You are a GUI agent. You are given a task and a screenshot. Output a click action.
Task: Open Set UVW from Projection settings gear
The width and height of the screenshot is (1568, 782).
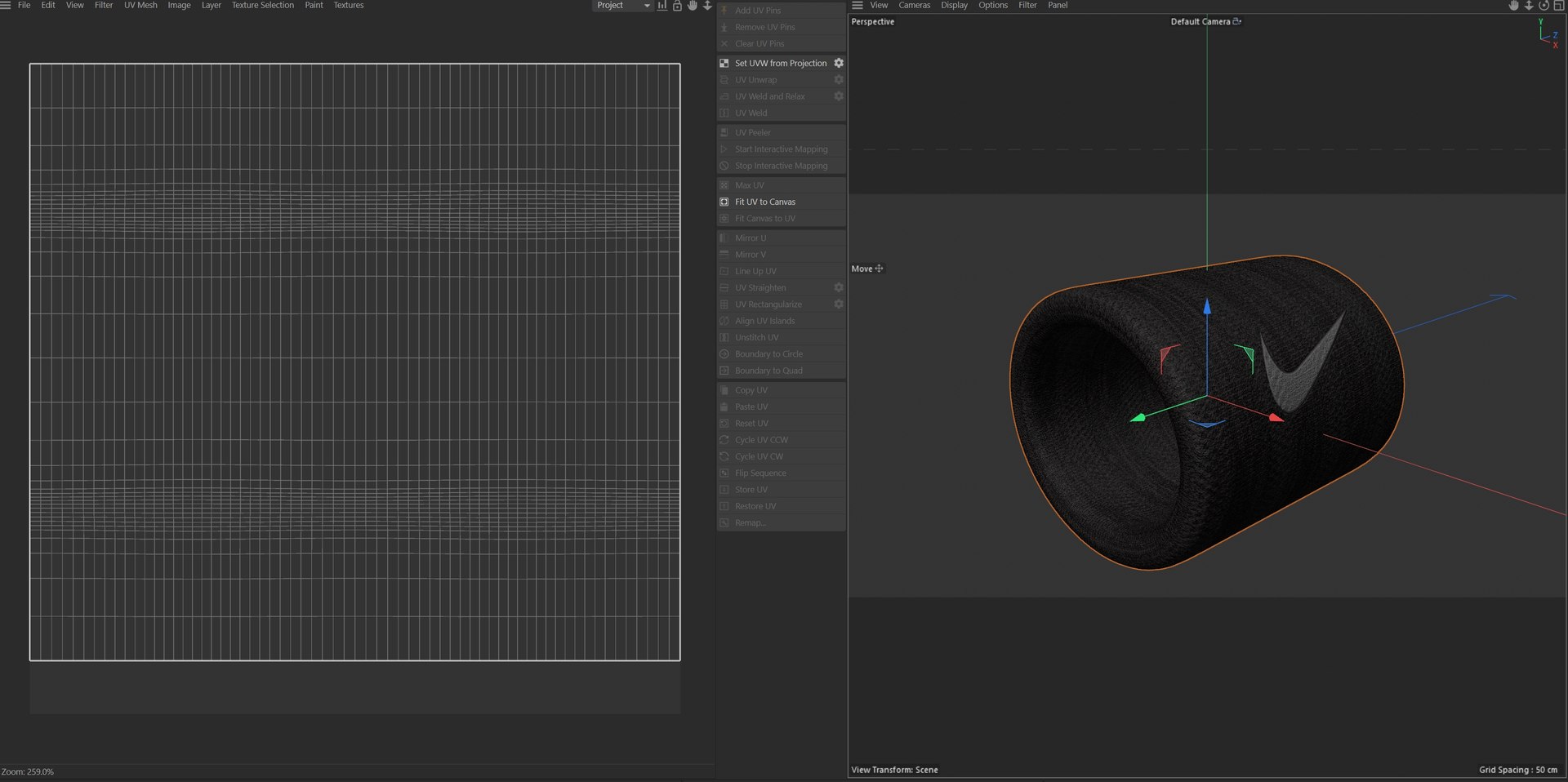point(839,63)
